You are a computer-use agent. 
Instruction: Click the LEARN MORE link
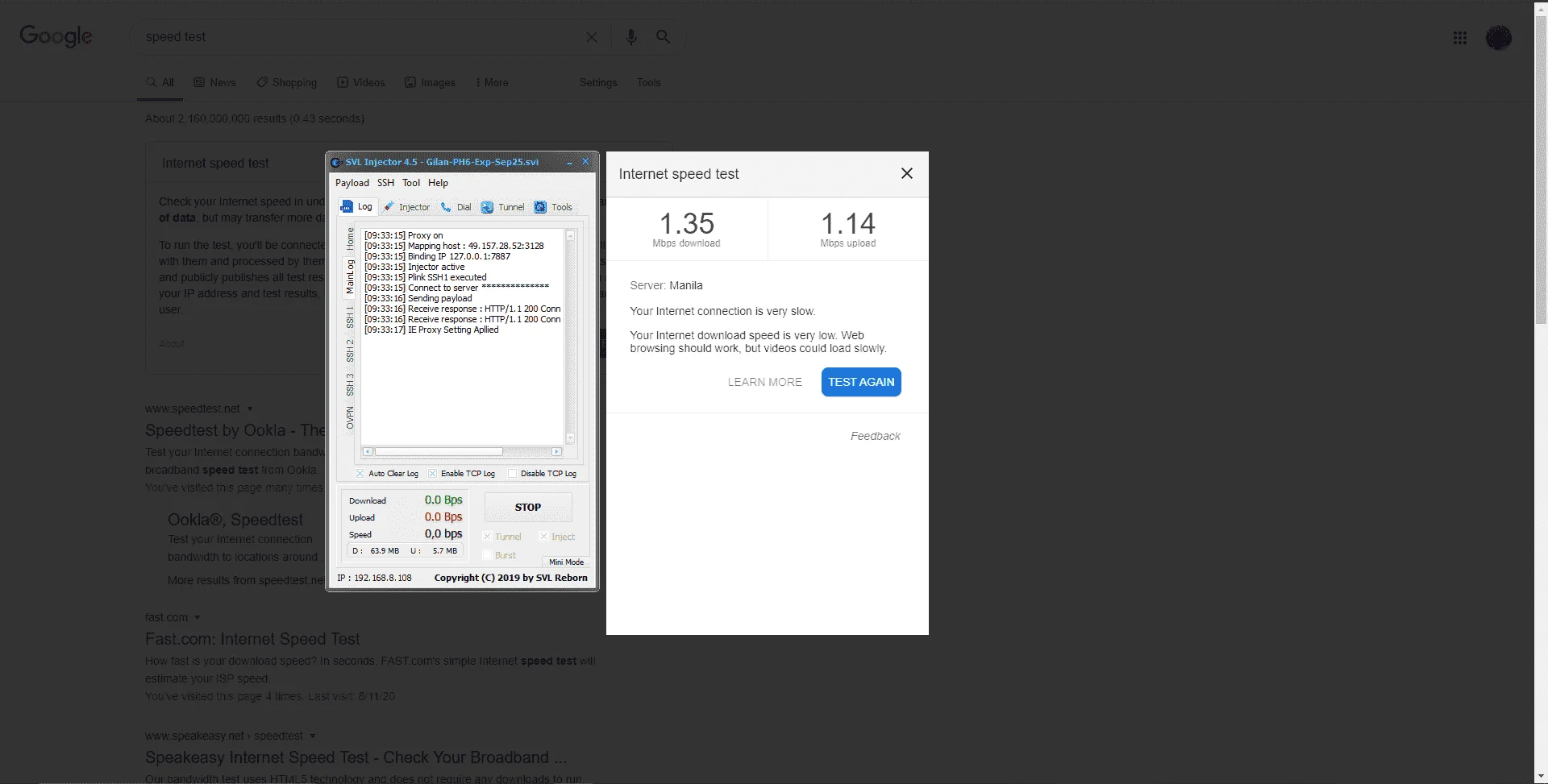pos(765,382)
